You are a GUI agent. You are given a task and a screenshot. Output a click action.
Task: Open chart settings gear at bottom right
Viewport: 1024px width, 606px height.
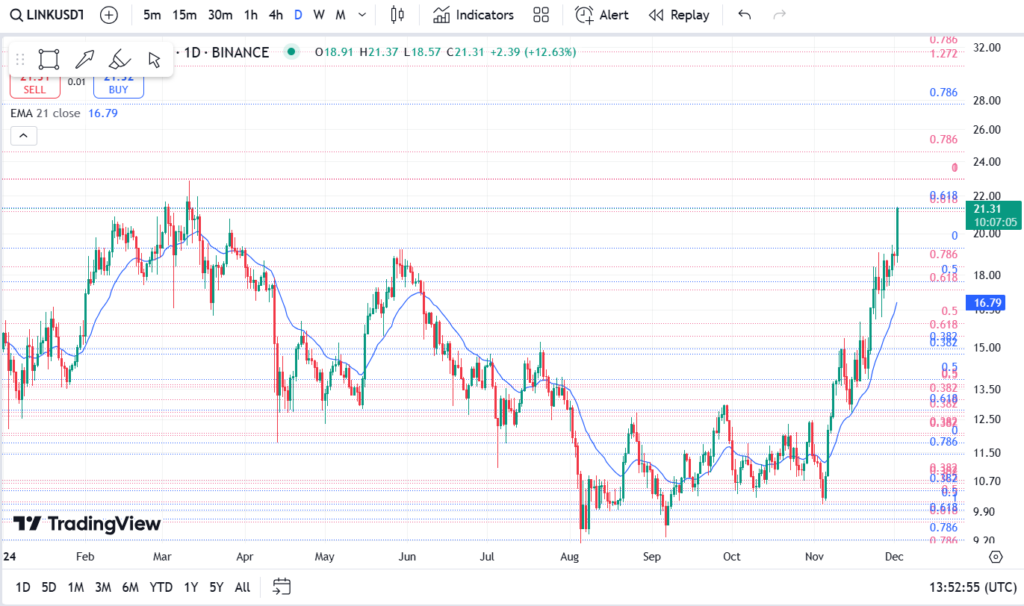coord(995,556)
